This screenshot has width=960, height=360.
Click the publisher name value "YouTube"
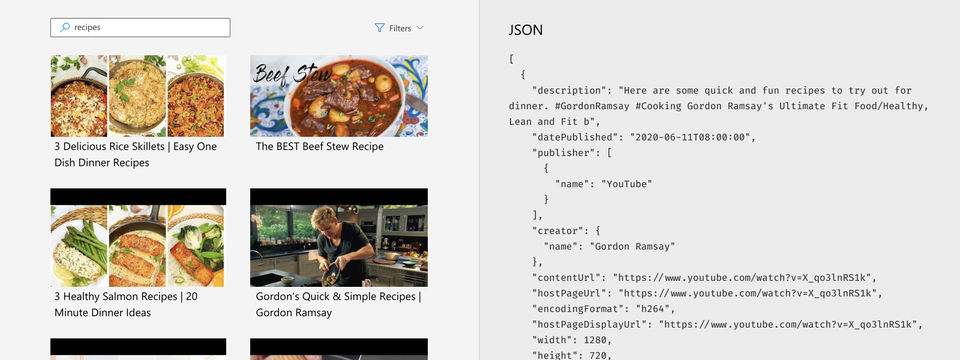(x=627, y=184)
